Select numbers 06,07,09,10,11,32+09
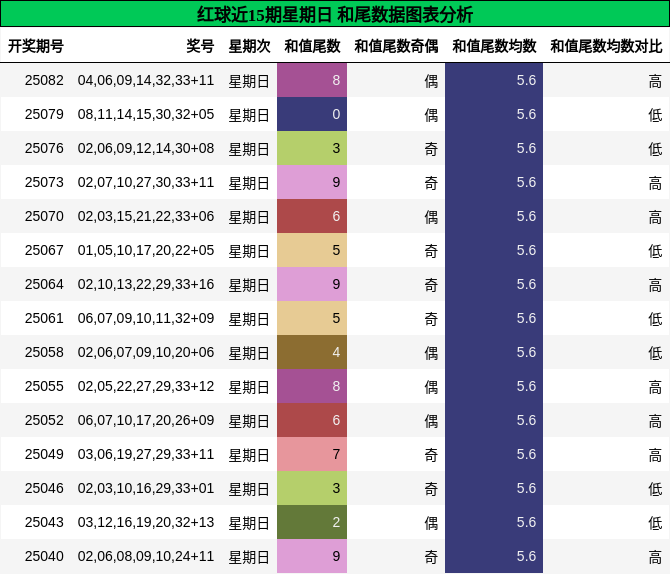This screenshot has width=670, height=574. click(x=146, y=318)
